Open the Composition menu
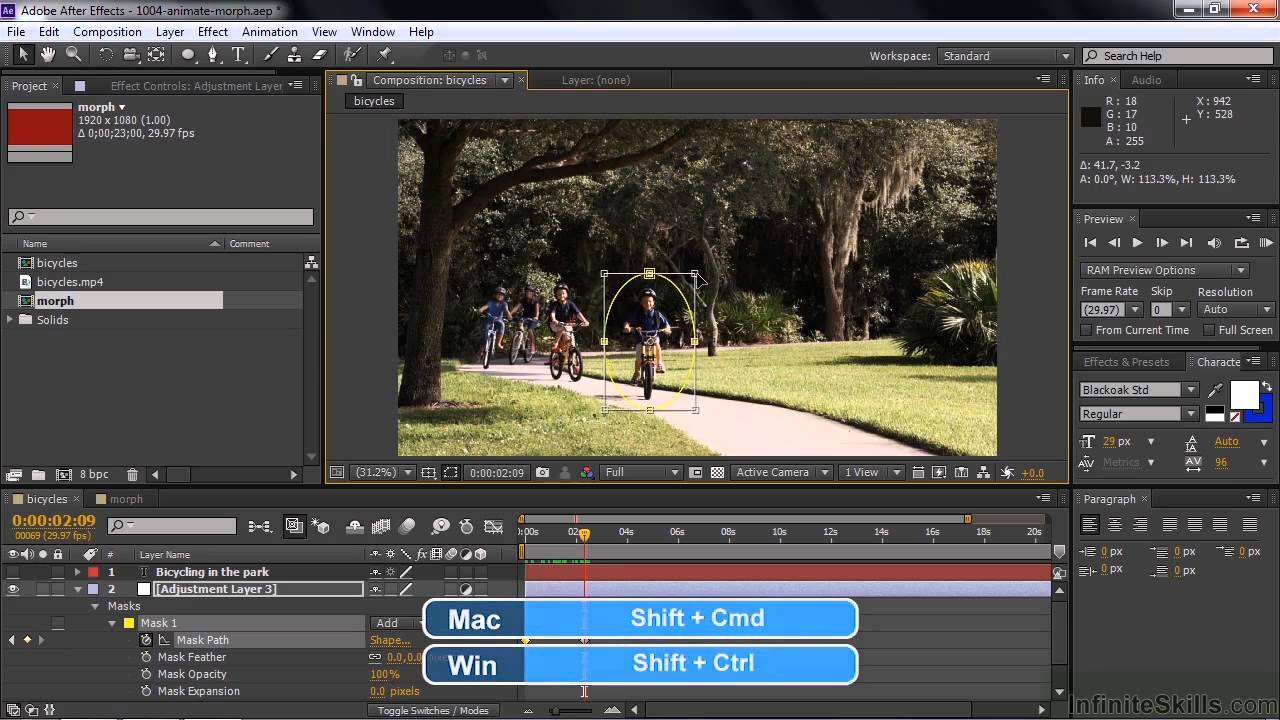 (107, 32)
